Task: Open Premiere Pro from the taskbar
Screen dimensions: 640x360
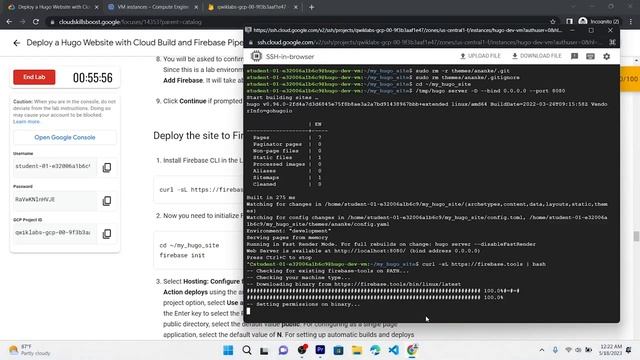Action: [320, 350]
